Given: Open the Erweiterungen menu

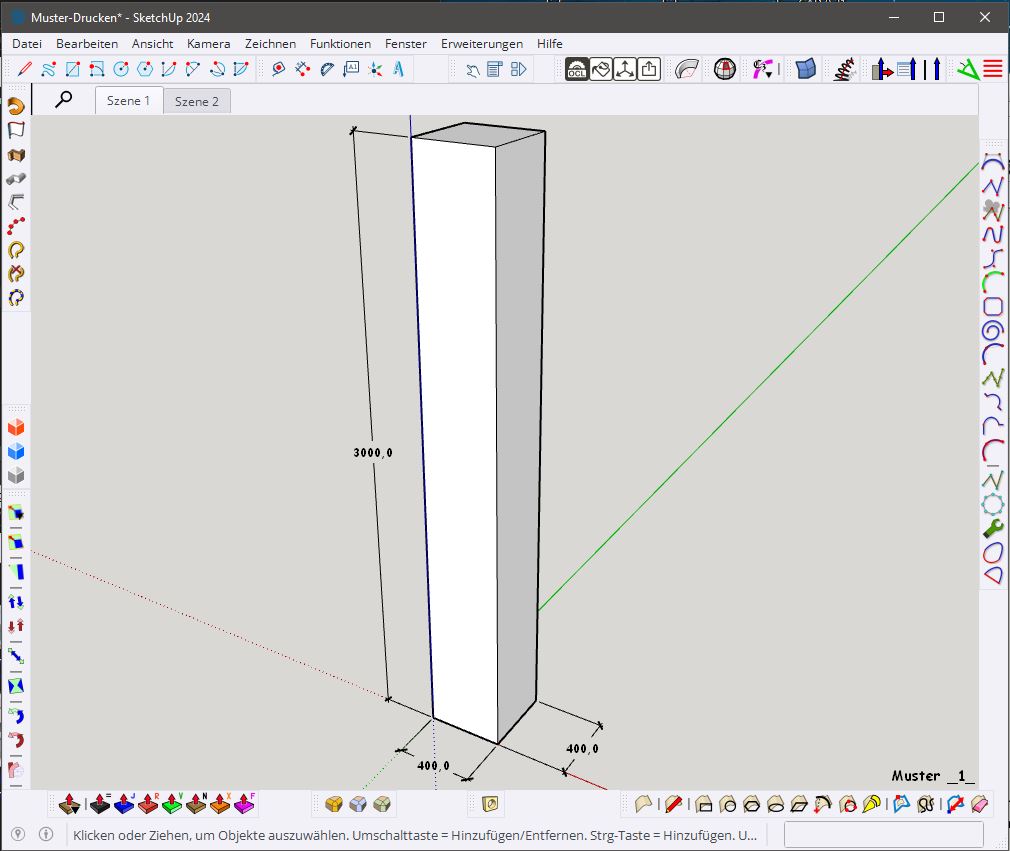Looking at the screenshot, I should (482, 44).
